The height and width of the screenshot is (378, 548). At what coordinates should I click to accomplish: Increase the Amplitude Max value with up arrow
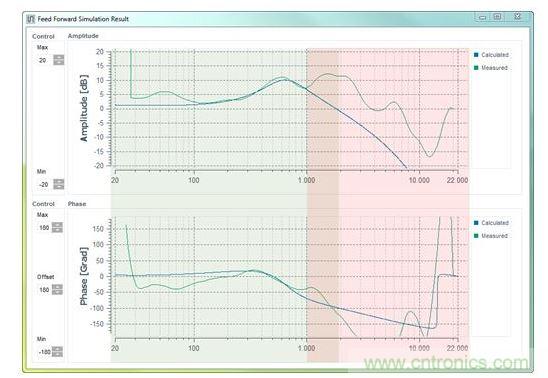59,58
